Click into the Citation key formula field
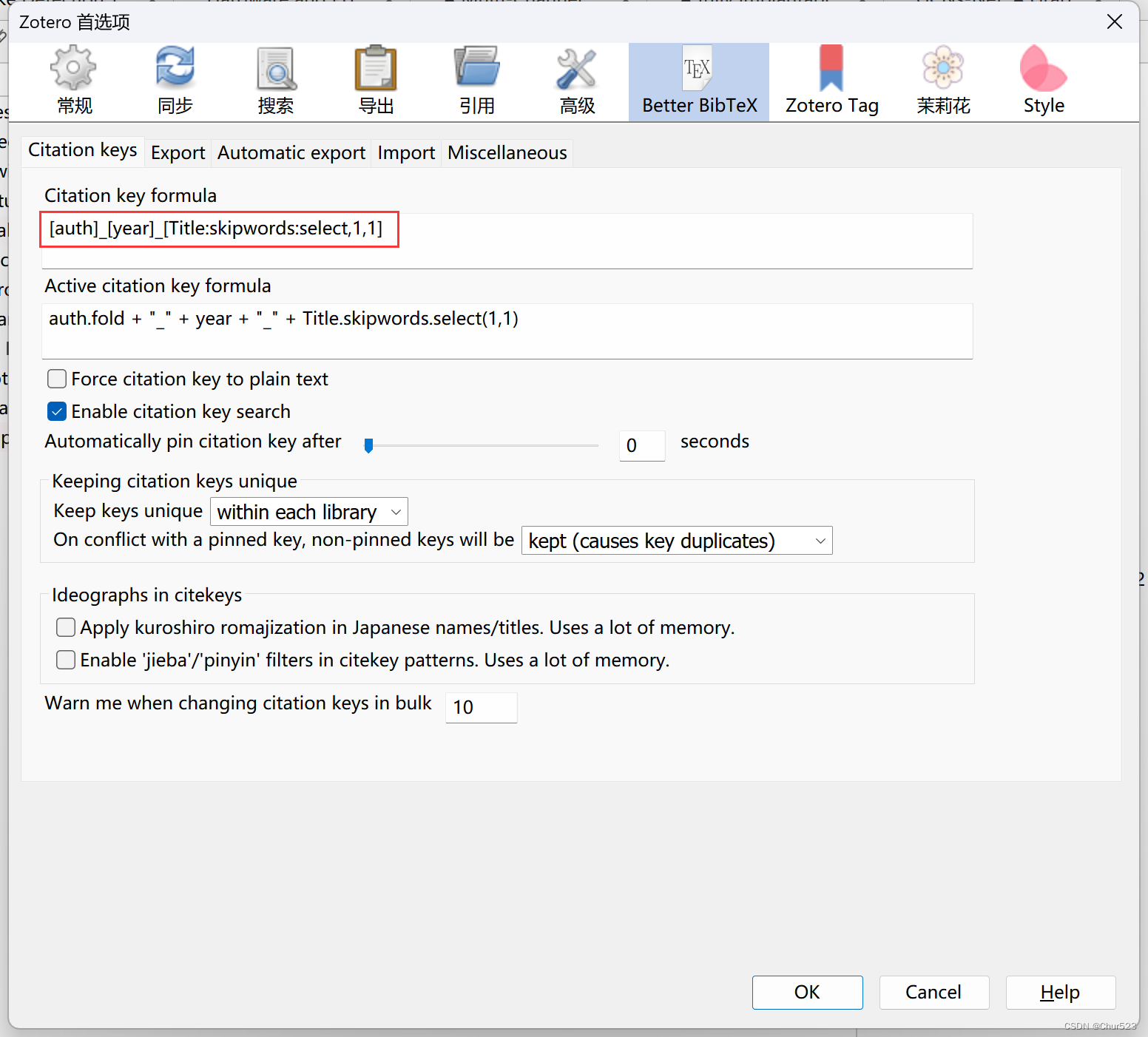The height and width of the screenshot is (1037, 1148). (x=507, y=240)
